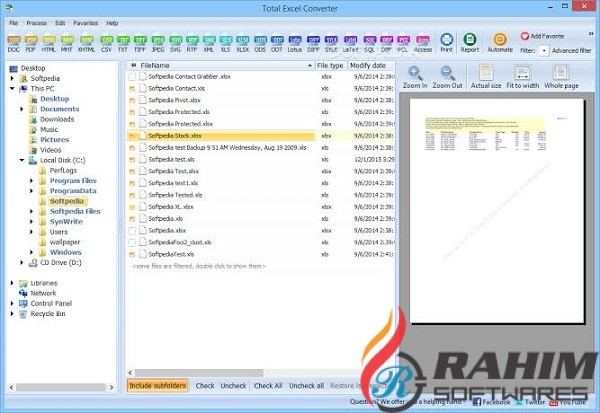Check SoftpediaFoo2_clust.xls checkbox
Viewport: 600px width, 413px height.
[x=132, y=243]
